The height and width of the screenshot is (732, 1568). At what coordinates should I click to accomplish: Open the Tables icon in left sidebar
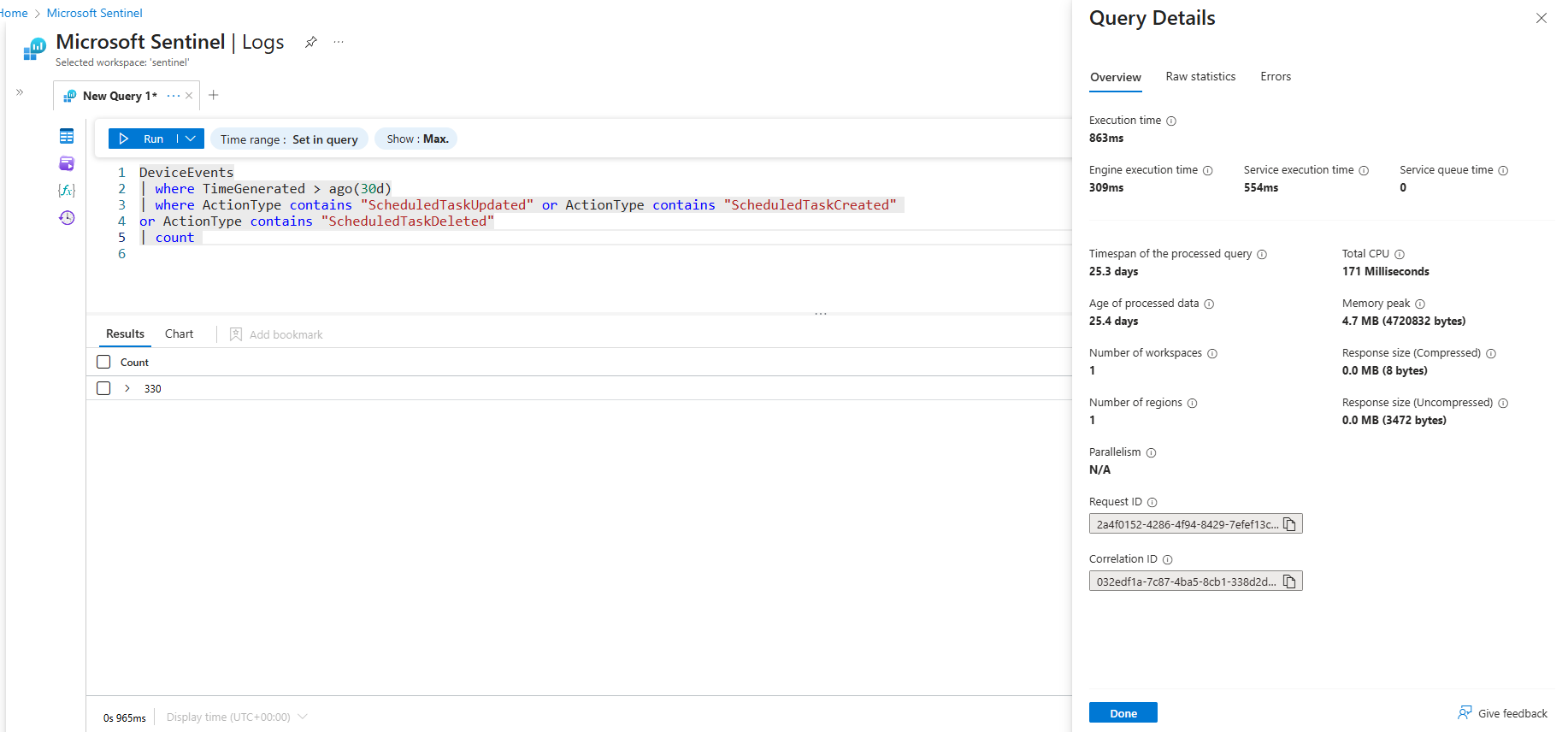click(x=67, y=136)
